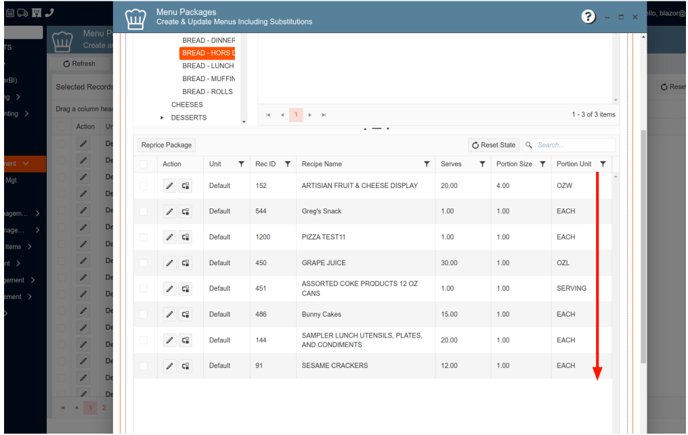Open substitution icon for PIZZA TEST11 row
The width and height of the screenshot is (688, 435).
click(x=186, y=237)
